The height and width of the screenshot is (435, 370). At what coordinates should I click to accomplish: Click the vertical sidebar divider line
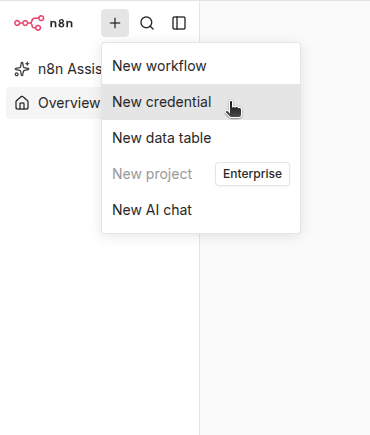200,333
